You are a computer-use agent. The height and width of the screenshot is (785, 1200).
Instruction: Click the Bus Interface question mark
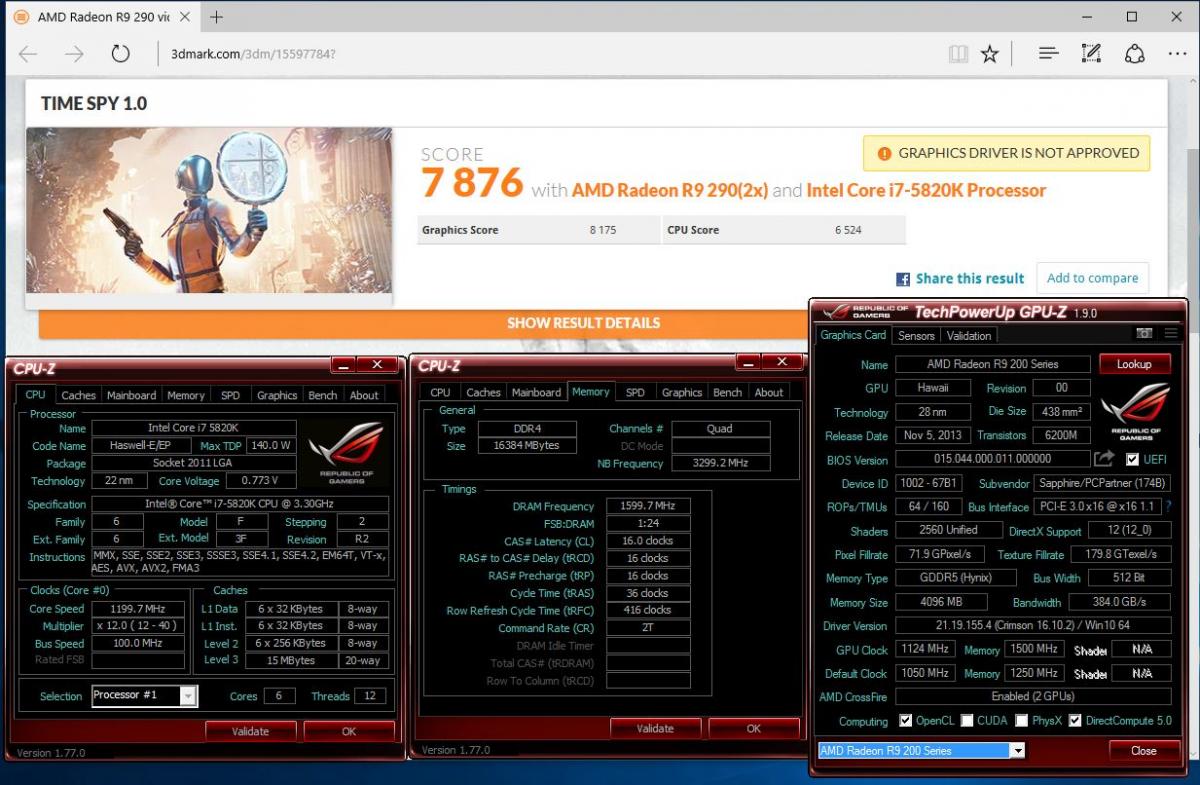point(1168,506)
